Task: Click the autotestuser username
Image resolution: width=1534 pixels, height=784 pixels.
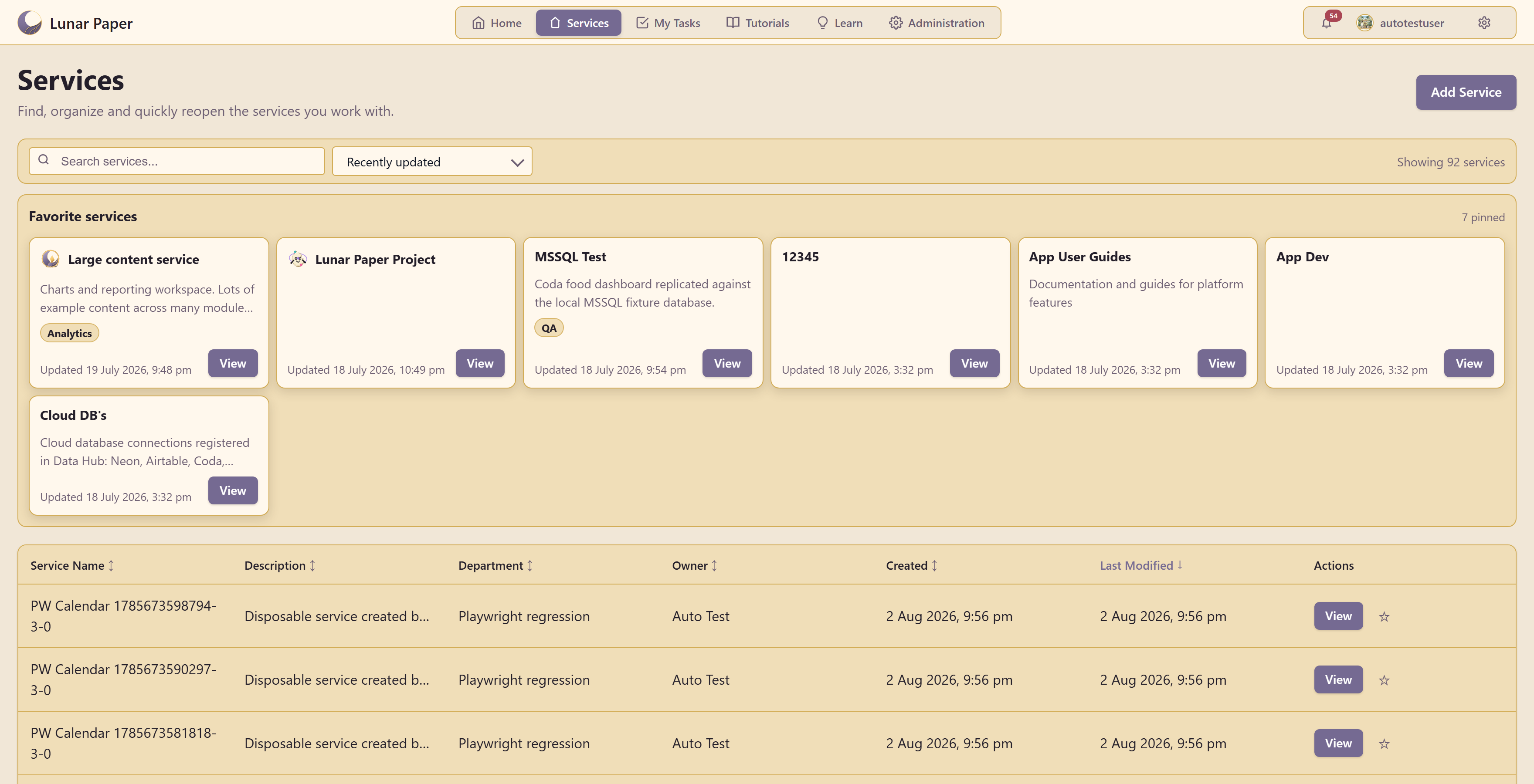Action: [1412, 23]
